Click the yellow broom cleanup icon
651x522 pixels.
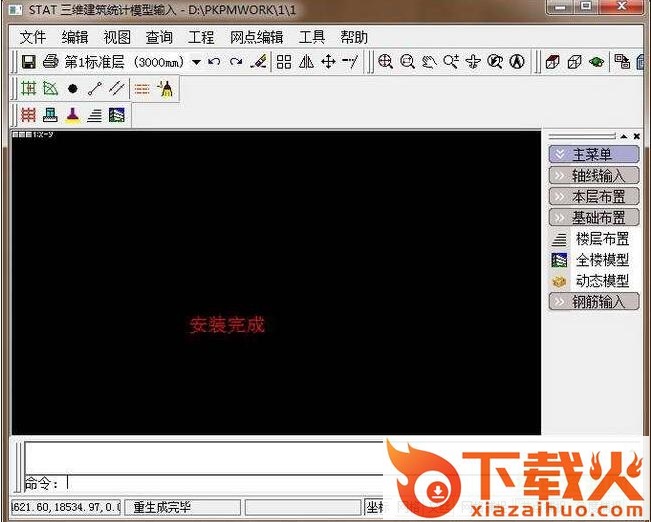[165, 88]
